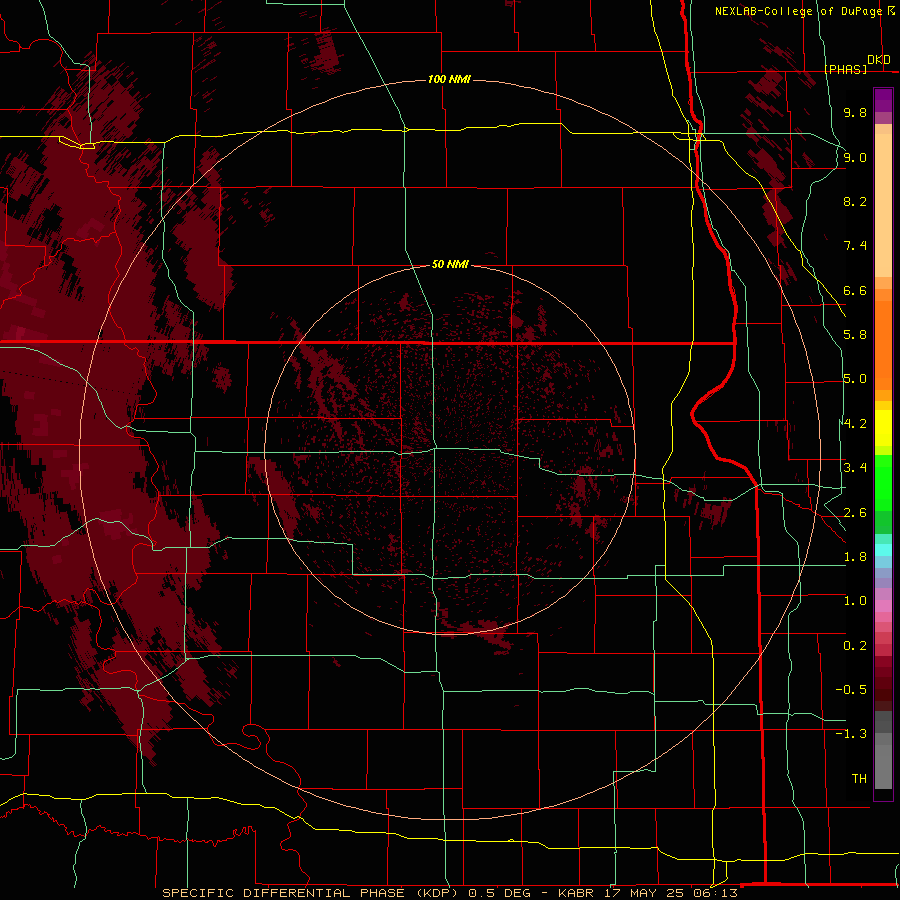Click the 2.6 legend value

pyautogui.click(x=855, y=513)
